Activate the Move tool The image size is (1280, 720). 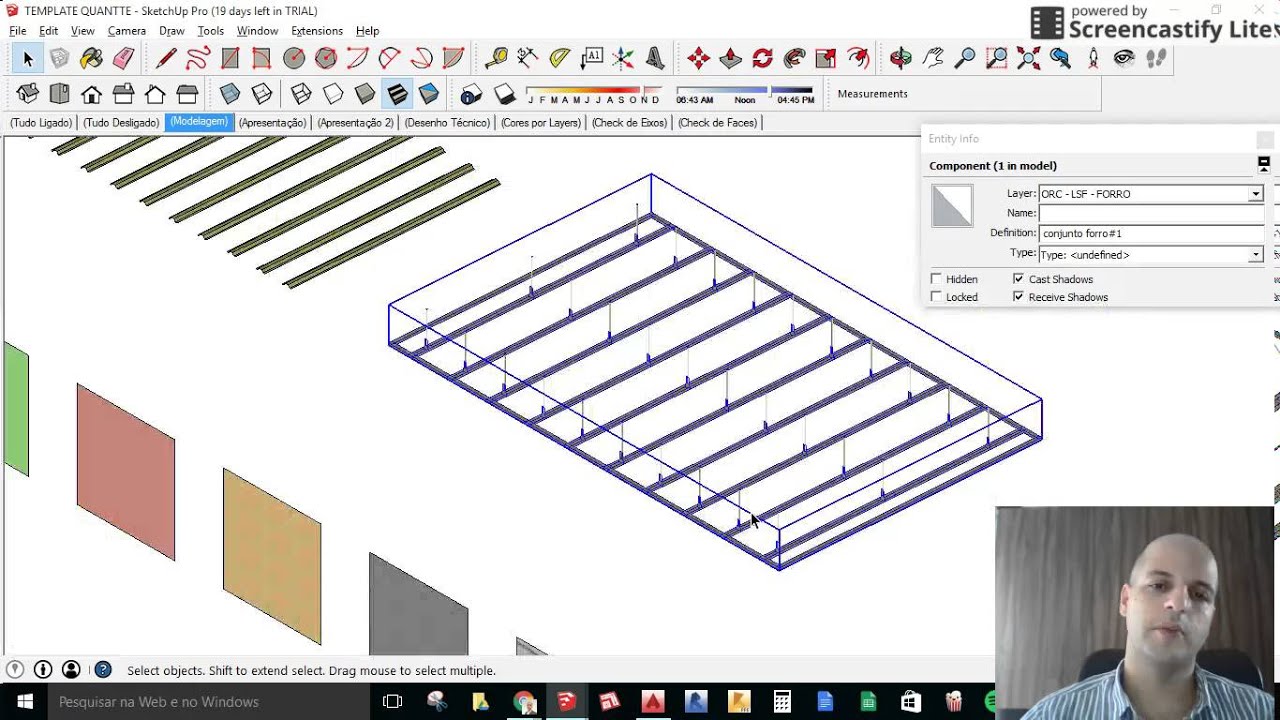[x=699, y=59]
